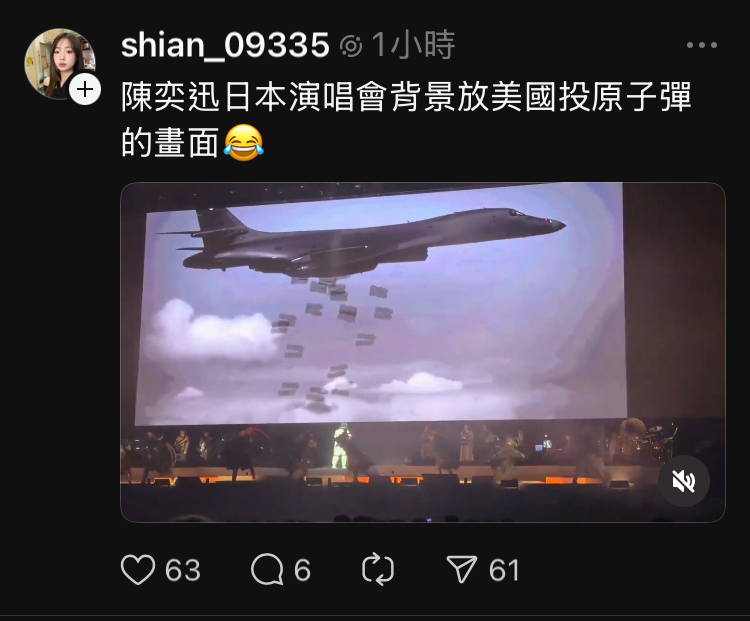The width and height of the screenshot is (750, 621).
Task: Share the post with paper plane icon
Action: (x=462, y=569)
